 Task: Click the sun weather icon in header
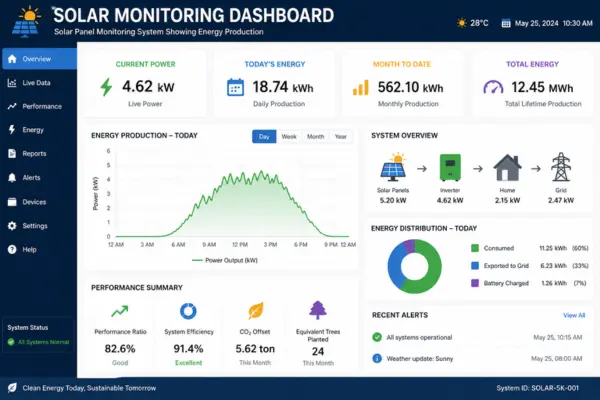(462, 23)
